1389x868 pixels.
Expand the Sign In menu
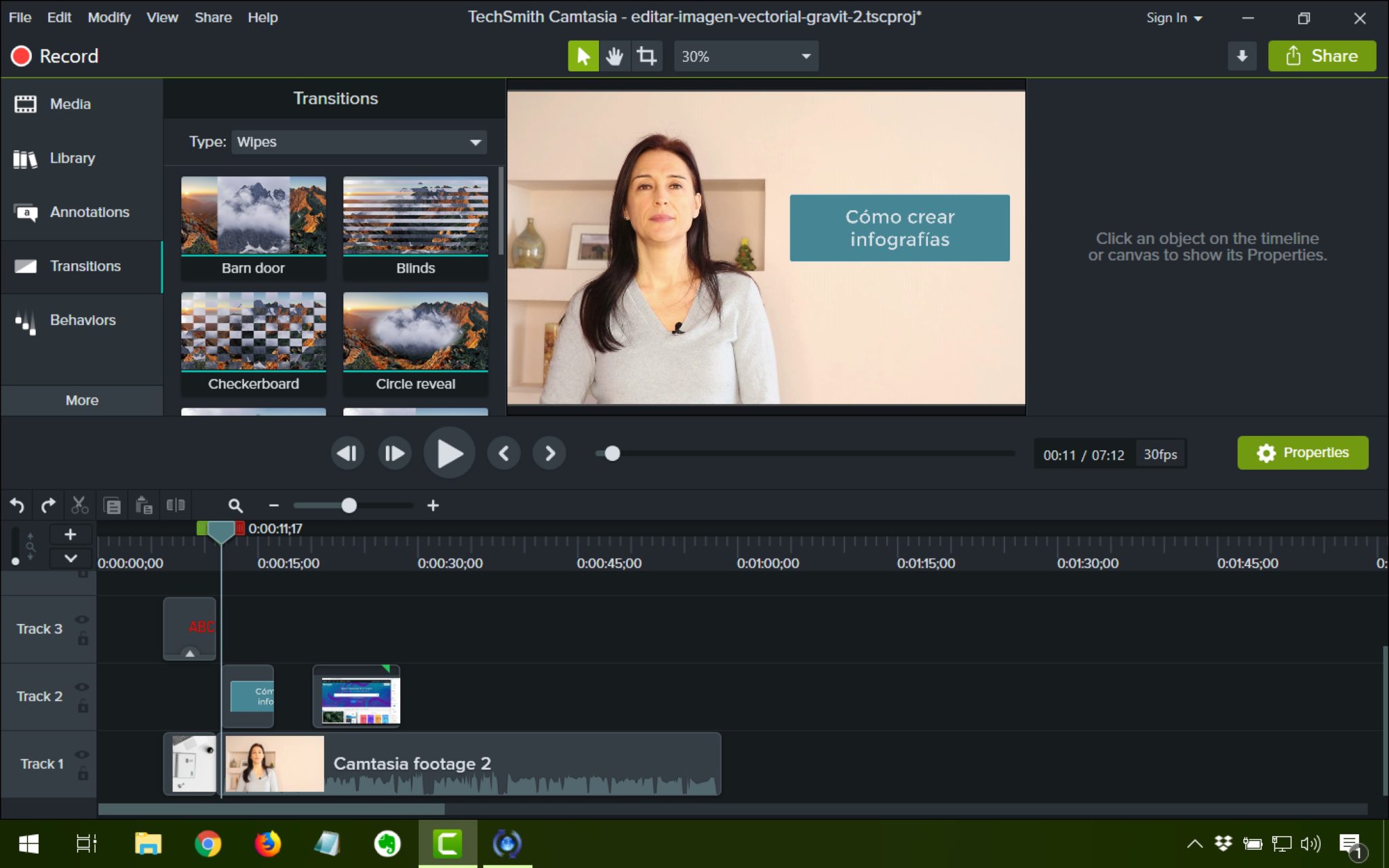pyautogui.click(x=1173, y=18)
